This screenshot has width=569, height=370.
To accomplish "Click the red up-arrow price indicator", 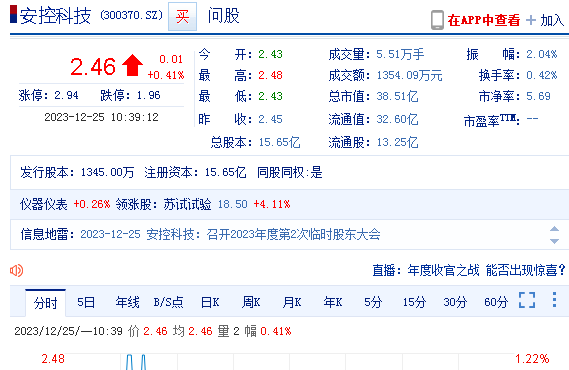I will [x=132, y=65].
